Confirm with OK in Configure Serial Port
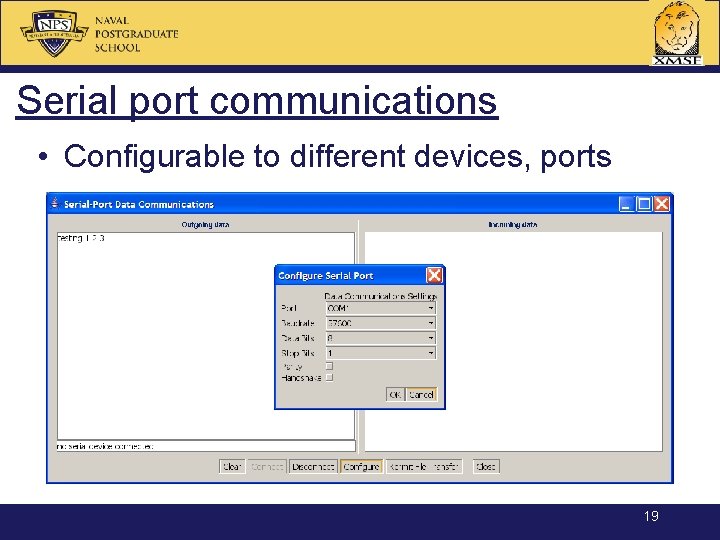 coord(395,394)
